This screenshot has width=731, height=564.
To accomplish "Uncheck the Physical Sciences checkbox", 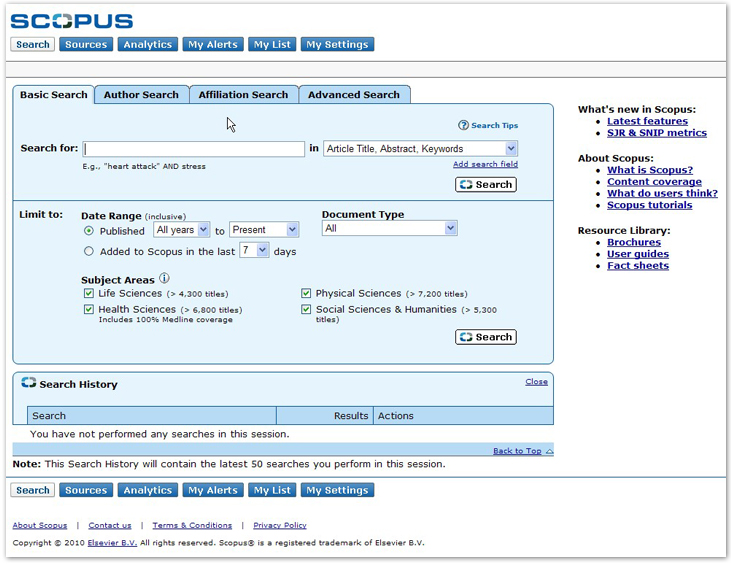I will [306, 293].
